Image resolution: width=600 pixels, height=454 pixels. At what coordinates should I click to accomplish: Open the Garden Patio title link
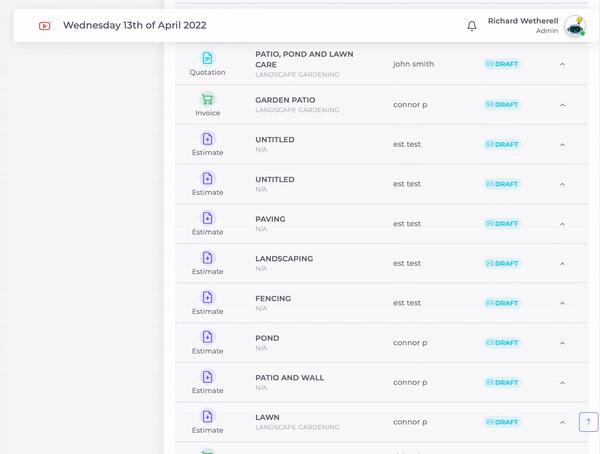285,100
